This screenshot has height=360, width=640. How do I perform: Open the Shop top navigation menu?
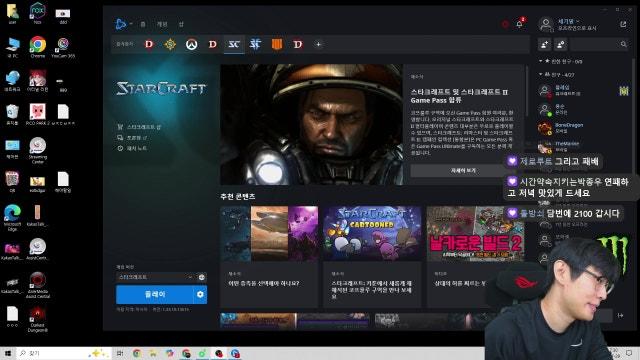click(x=181, y=24)
